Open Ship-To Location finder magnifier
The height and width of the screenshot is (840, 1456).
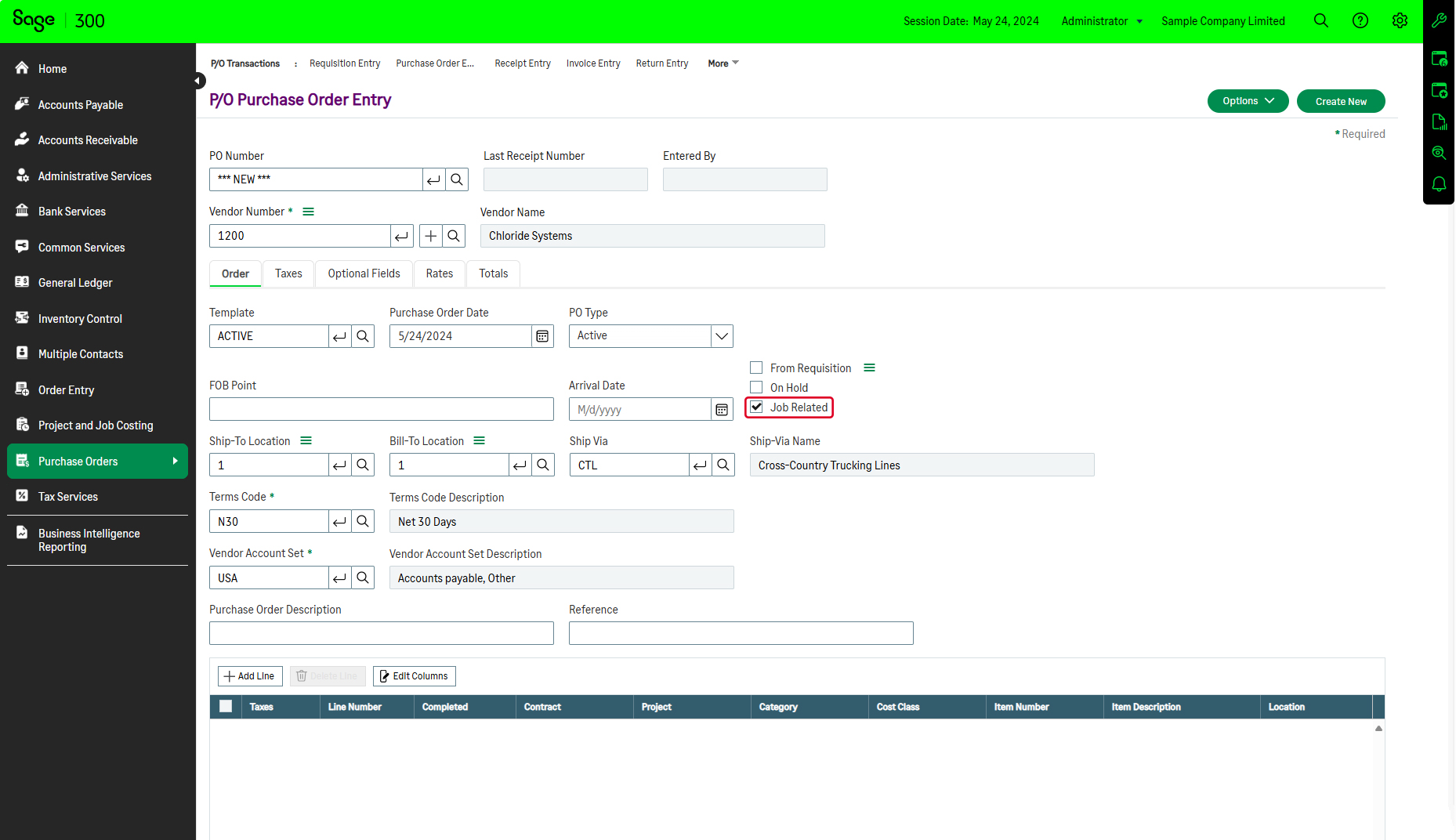click(363, 465)
